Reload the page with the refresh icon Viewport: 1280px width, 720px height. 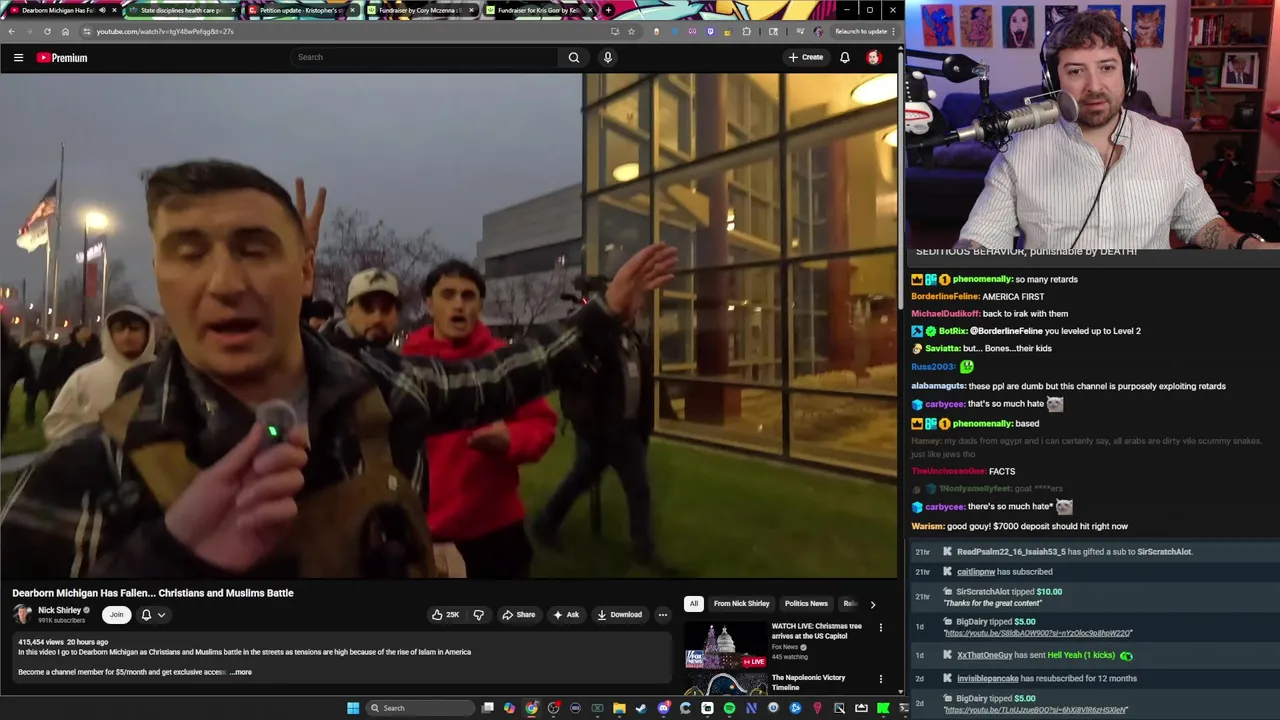[x=47, y=31]
